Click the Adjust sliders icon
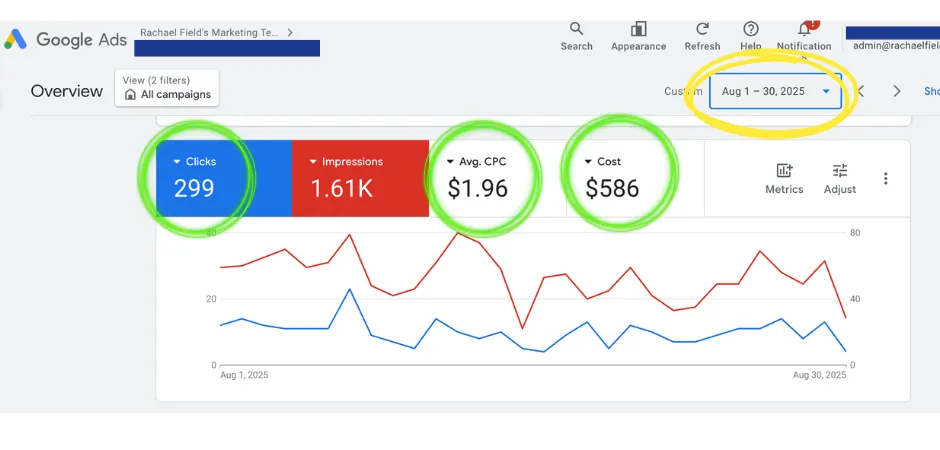Screen dimensions: 940x450 click(840, 171)
